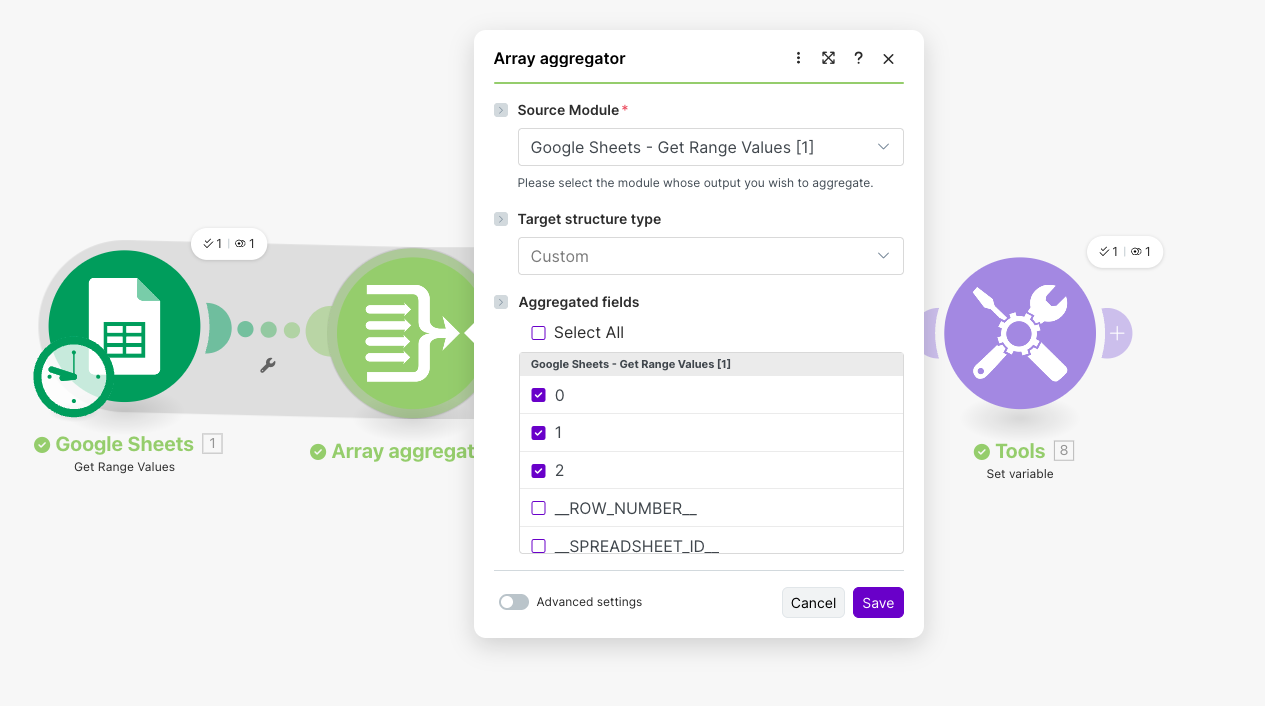Toggle the Select All checkbox
The height and width of the screenshot is (706, 1265).
pyautogui.click(x=538, y=333)
